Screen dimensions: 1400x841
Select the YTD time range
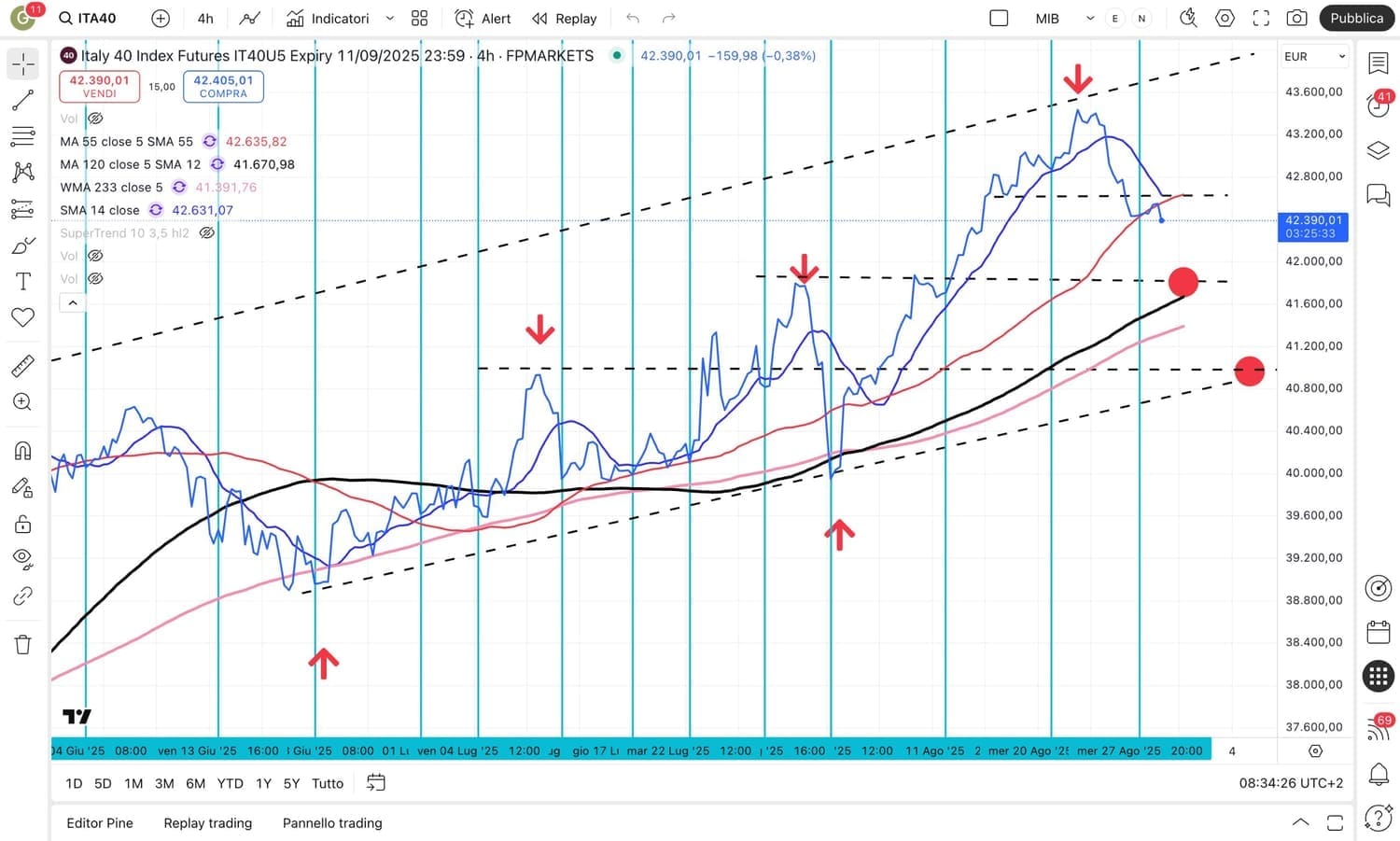230,783
